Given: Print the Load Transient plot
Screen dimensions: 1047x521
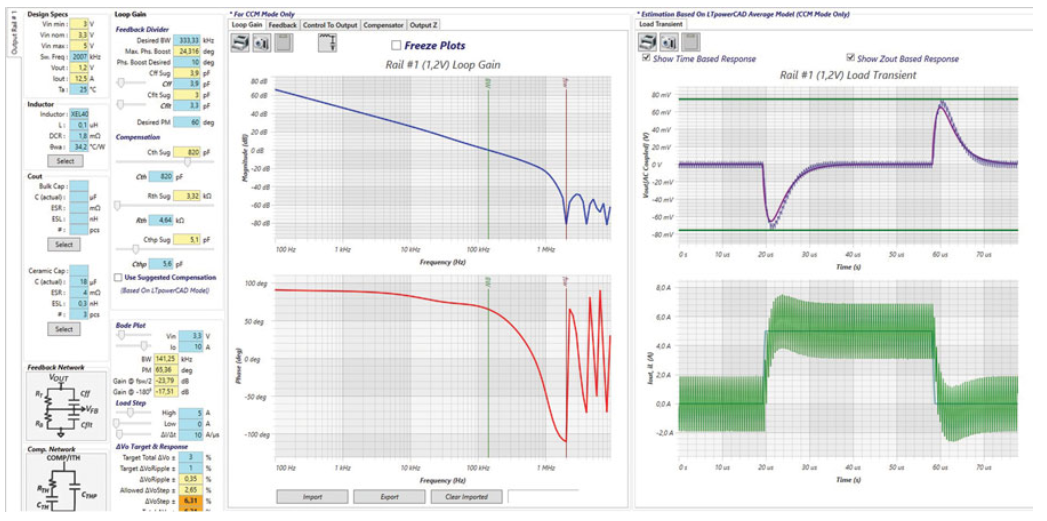Looking at the screenshot, I should pos(648,41).
